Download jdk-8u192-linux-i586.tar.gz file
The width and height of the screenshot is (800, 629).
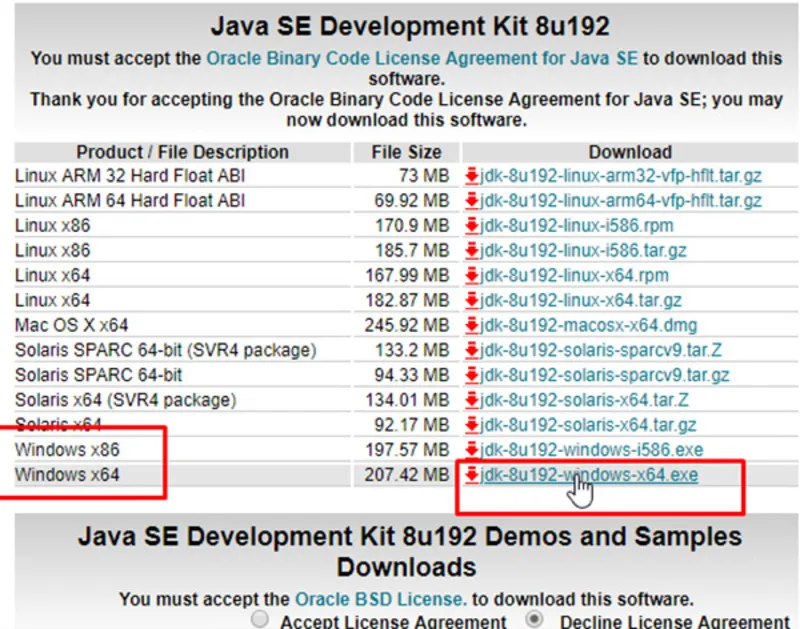pyautogui.click(x=583, y=250)
